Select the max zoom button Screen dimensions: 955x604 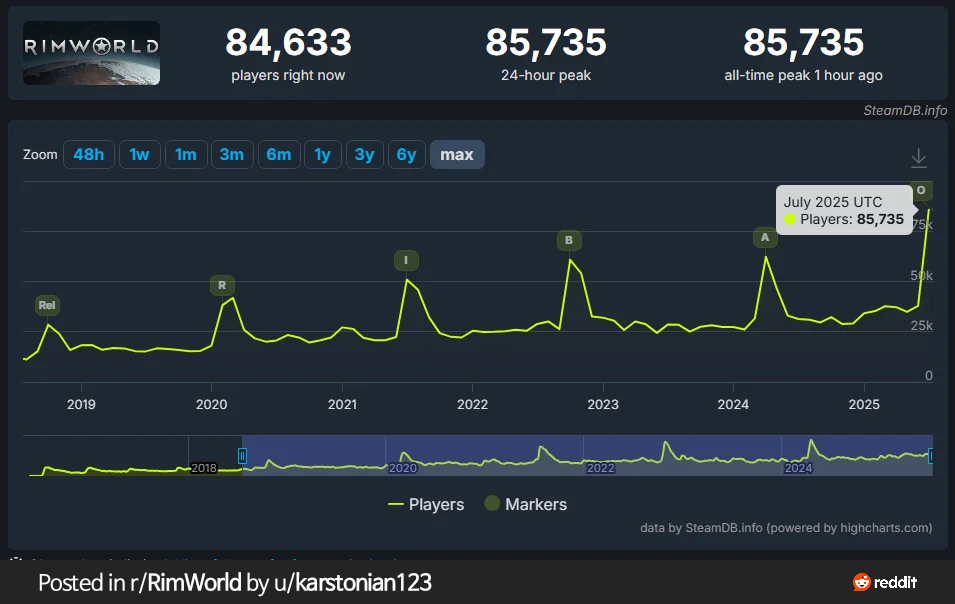(457, 154)
